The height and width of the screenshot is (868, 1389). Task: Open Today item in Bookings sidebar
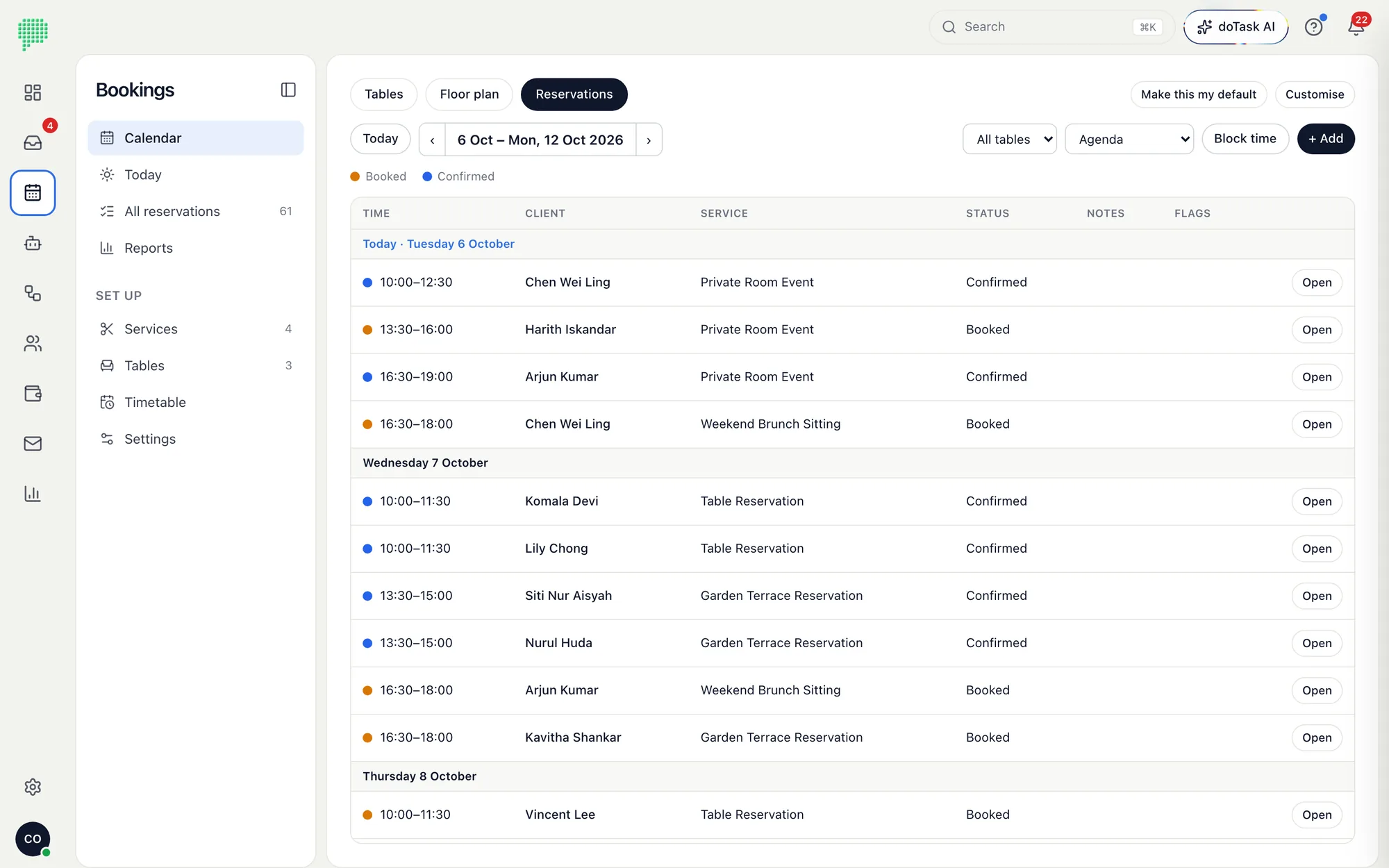coord(196,175)
